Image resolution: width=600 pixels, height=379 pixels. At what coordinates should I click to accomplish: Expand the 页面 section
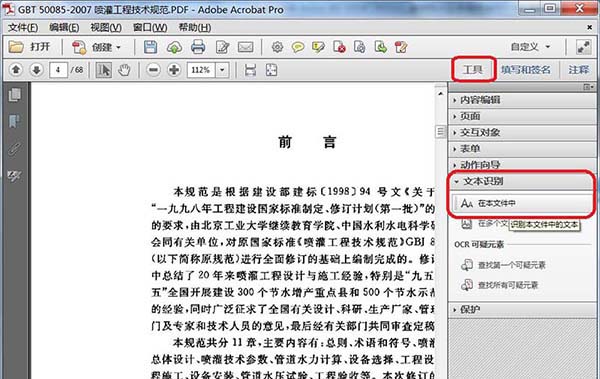click(x=522, y=116)
